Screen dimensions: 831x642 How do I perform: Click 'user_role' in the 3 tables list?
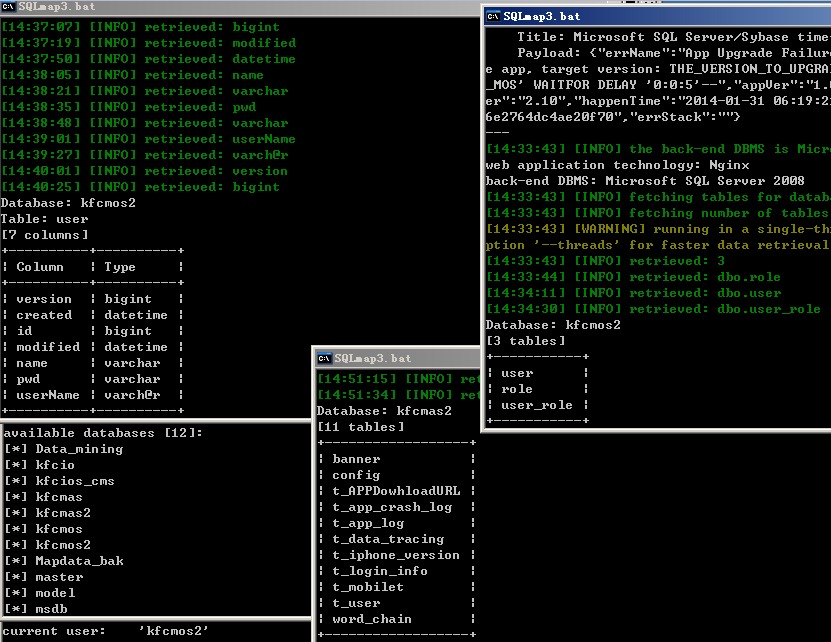tap(537, 405)
